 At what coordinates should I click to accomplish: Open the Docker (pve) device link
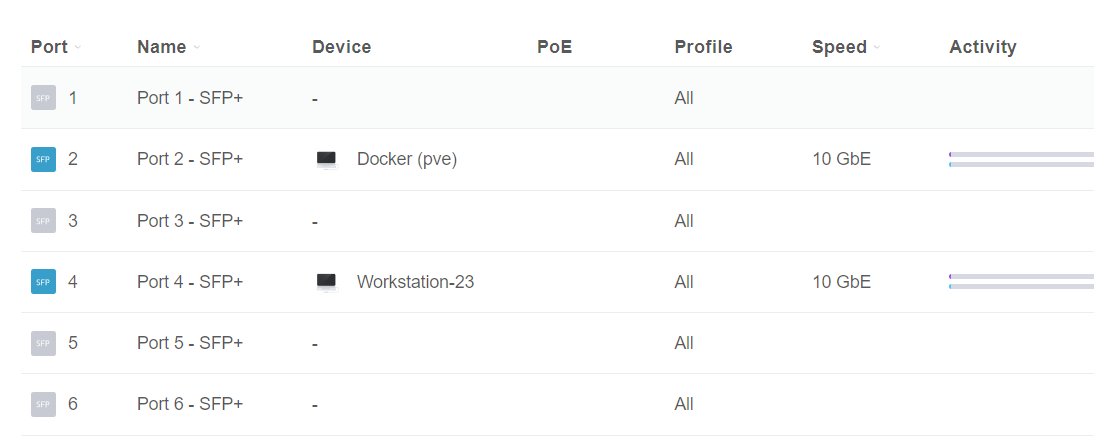pos(406,159)
